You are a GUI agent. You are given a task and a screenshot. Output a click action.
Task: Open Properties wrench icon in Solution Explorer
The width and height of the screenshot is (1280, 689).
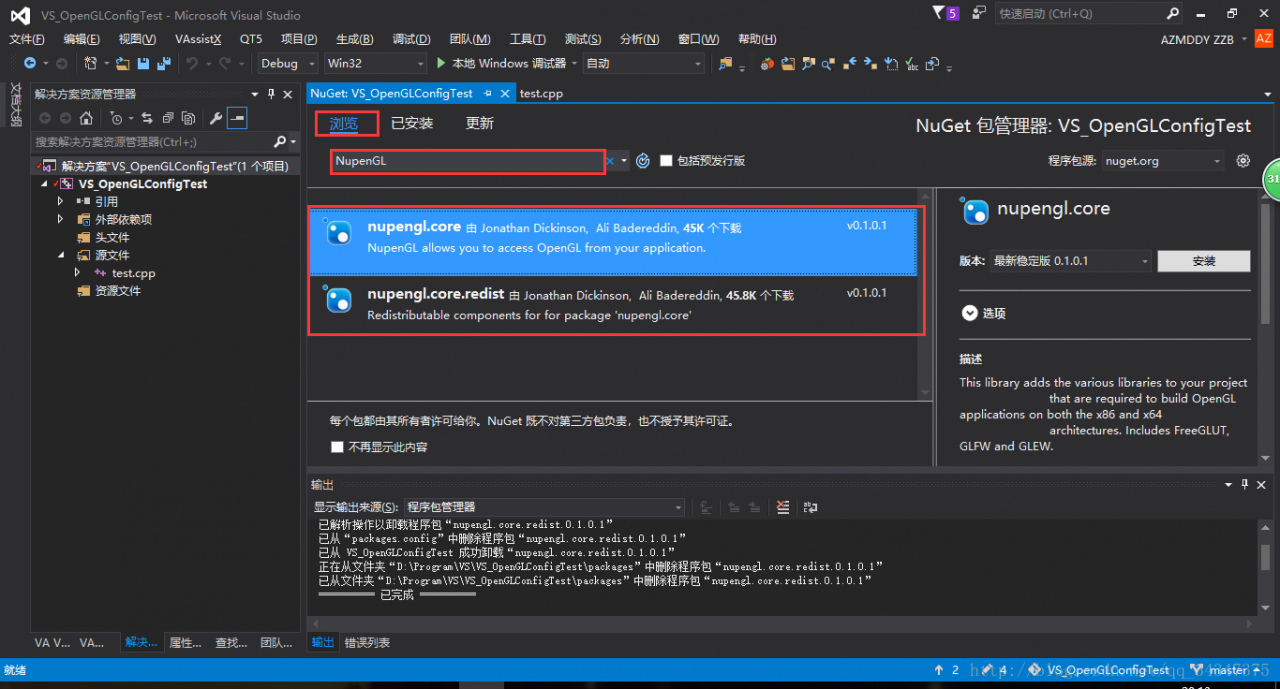215,118
